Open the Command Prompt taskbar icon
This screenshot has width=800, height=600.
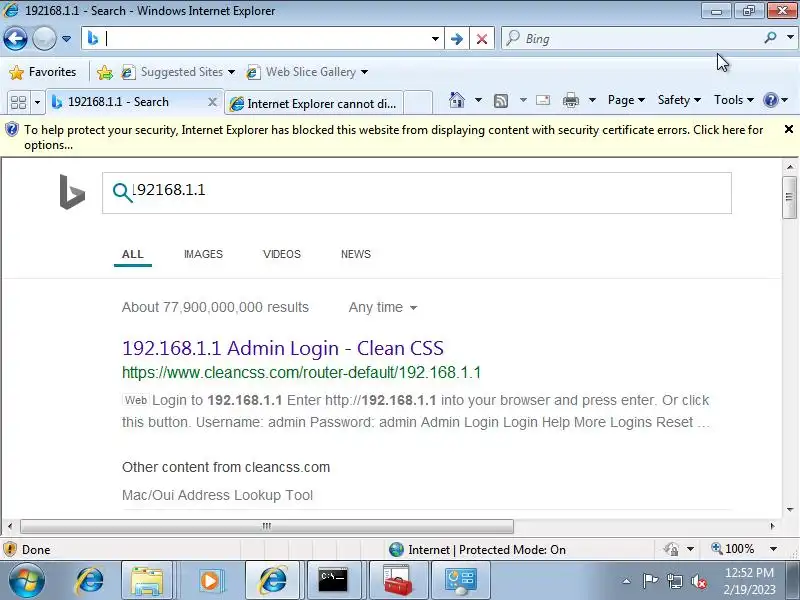coord(333,581)
